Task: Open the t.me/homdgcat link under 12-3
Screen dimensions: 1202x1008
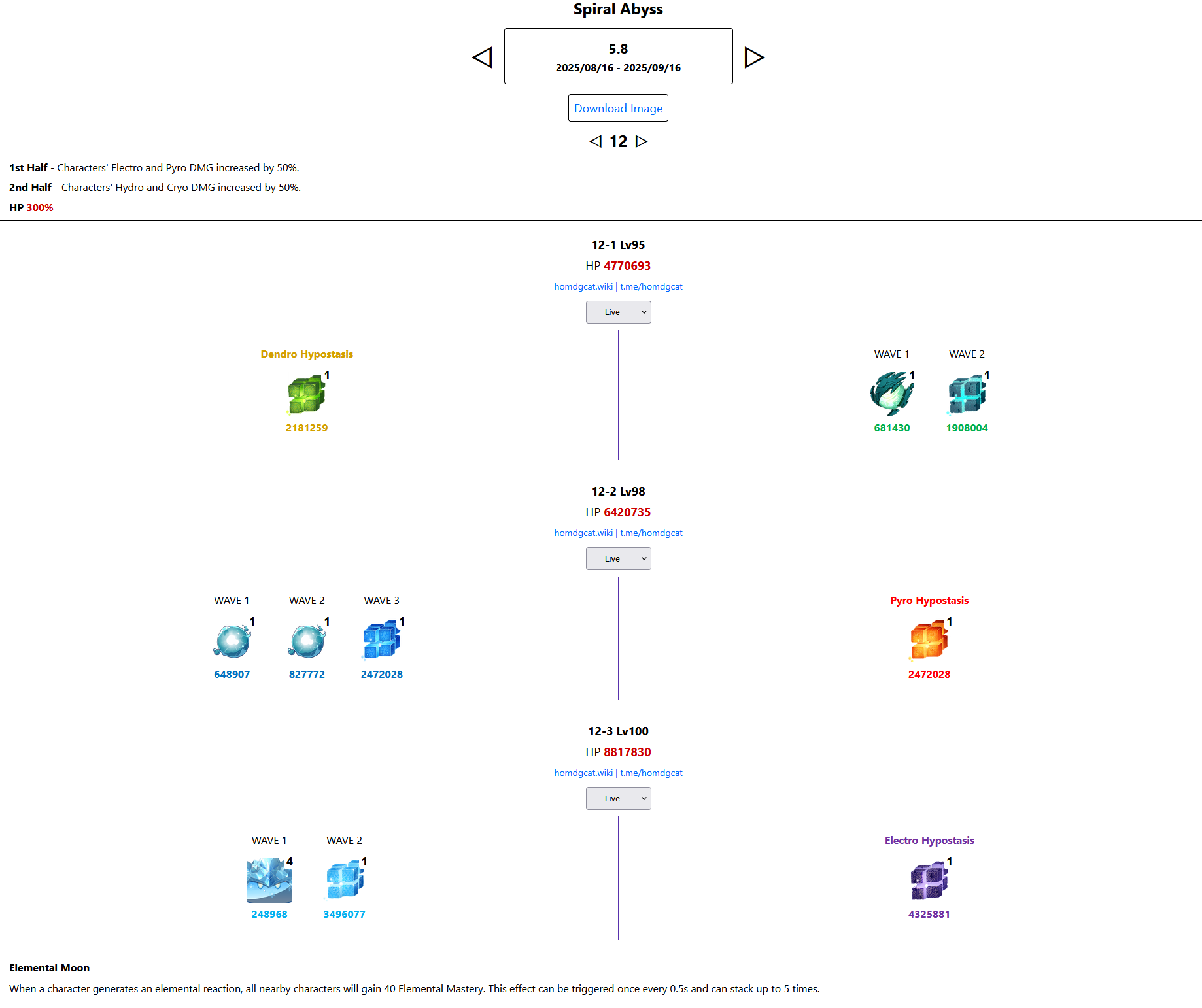Action: [651, 773]
